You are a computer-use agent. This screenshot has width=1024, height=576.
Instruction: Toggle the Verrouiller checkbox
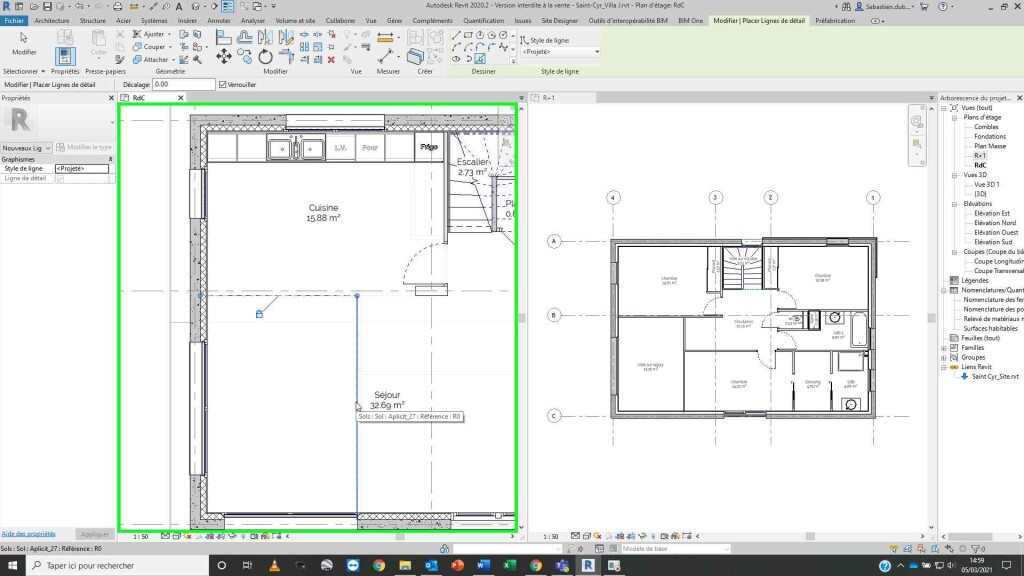pyautogui.click(x=222, y=85)
